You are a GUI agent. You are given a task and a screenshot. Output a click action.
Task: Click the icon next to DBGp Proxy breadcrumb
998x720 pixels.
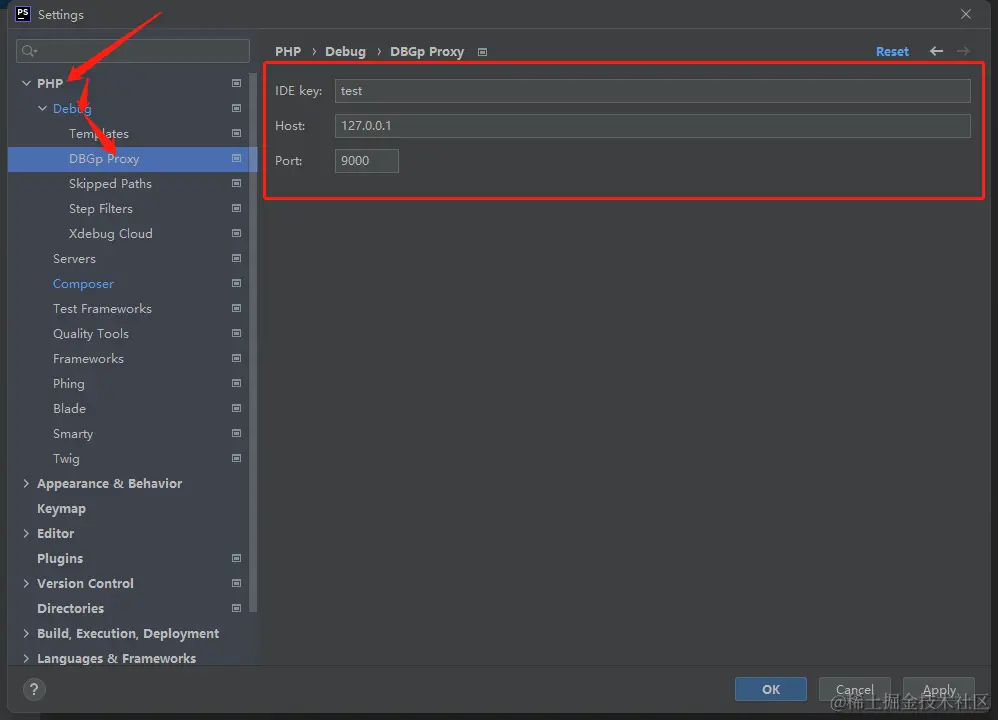click(x=482, y=52)
